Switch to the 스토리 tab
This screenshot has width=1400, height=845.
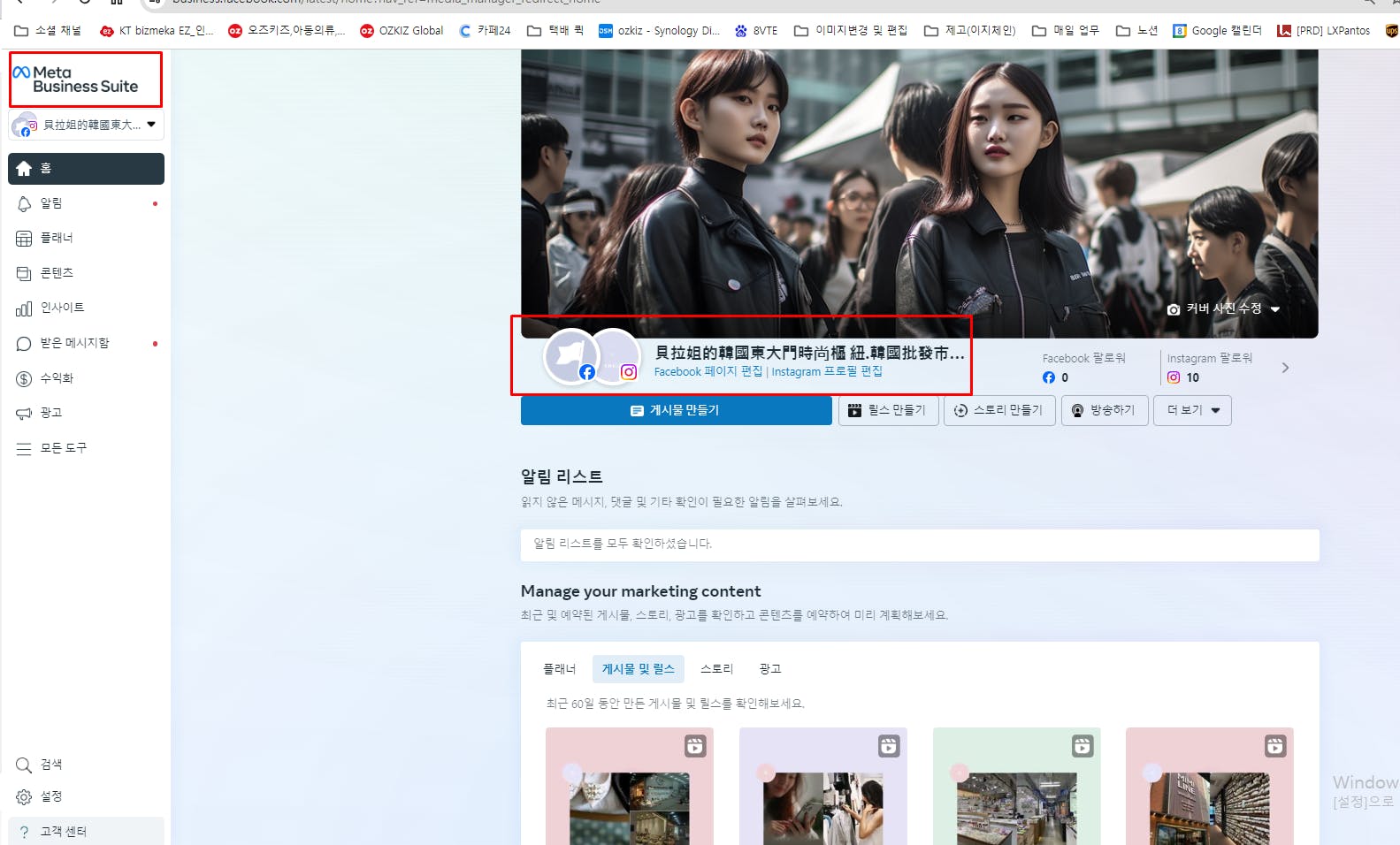click(716, 669)
